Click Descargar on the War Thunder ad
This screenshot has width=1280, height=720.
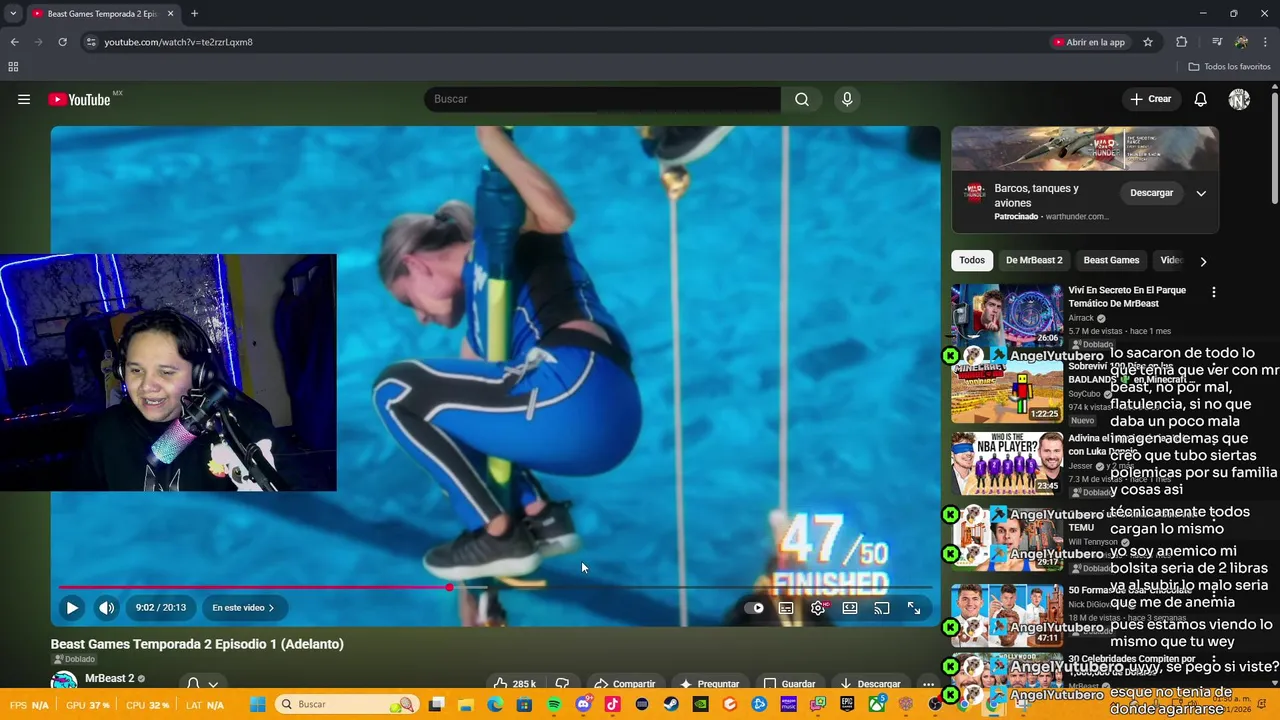(x=1151, y=193)
